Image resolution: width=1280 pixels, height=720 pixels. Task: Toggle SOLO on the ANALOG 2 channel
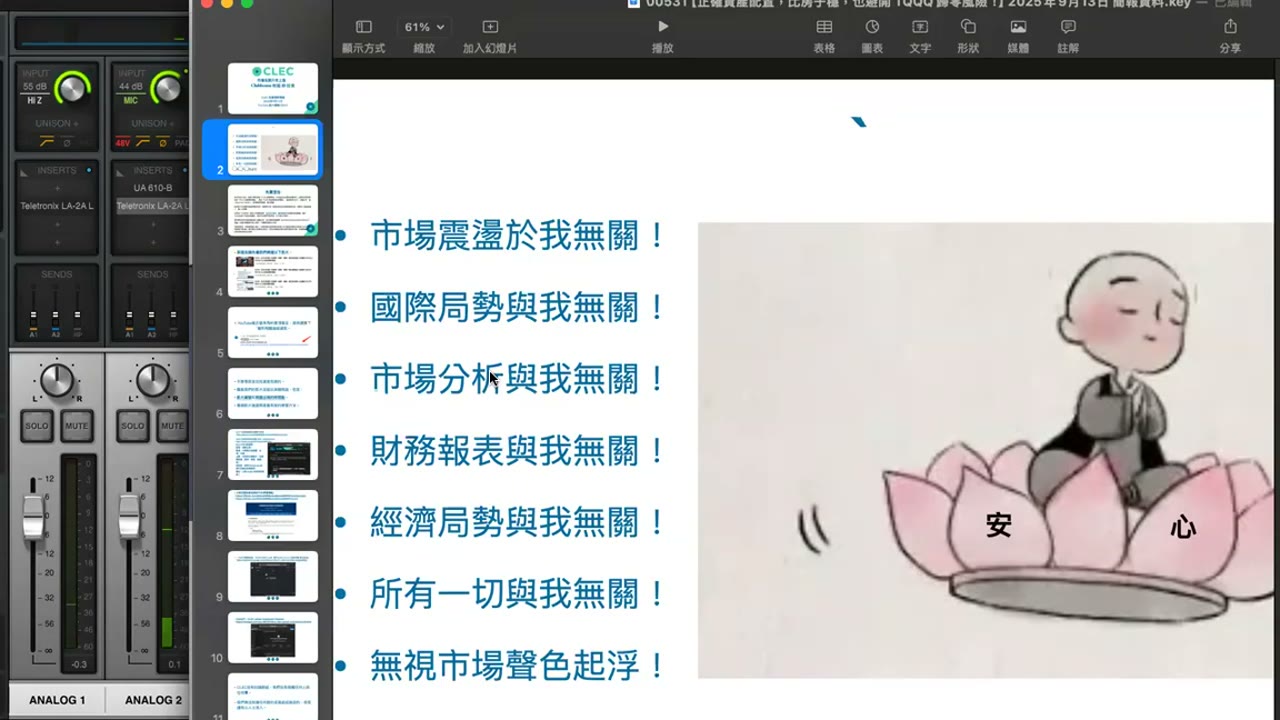click(133, 426)
